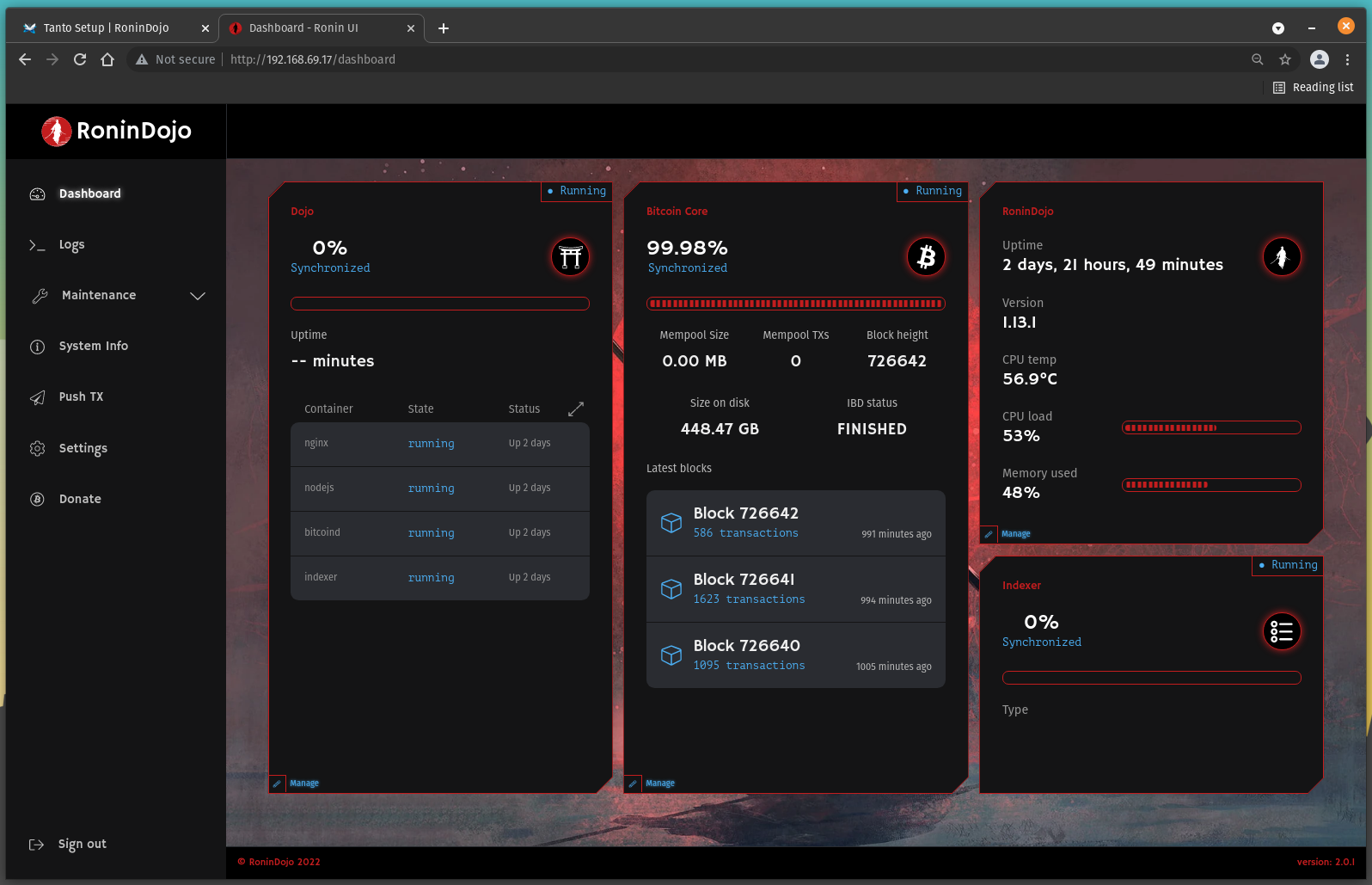Screen dimensions: 1372x885
Task: Click Manage link on Bitcoin Core card
Action: click(x=660, y=784)
